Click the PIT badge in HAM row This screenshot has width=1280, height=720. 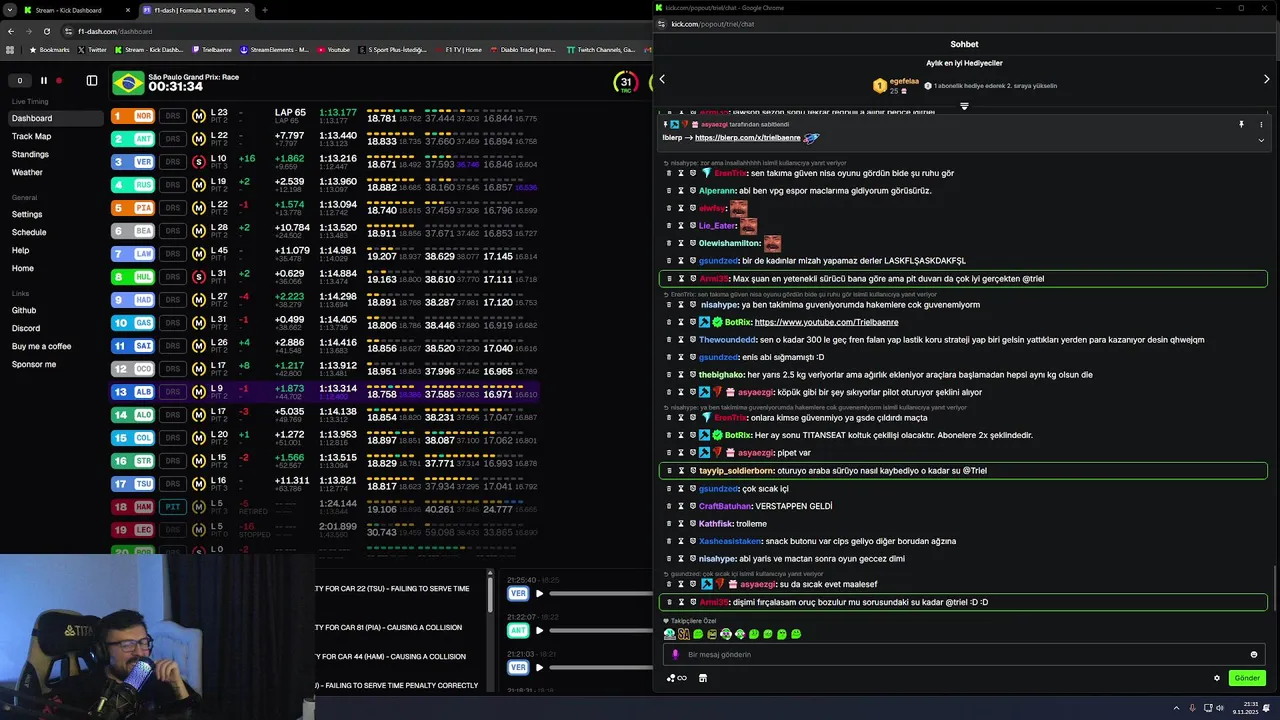pyautogui.click(x=173, y=507)
